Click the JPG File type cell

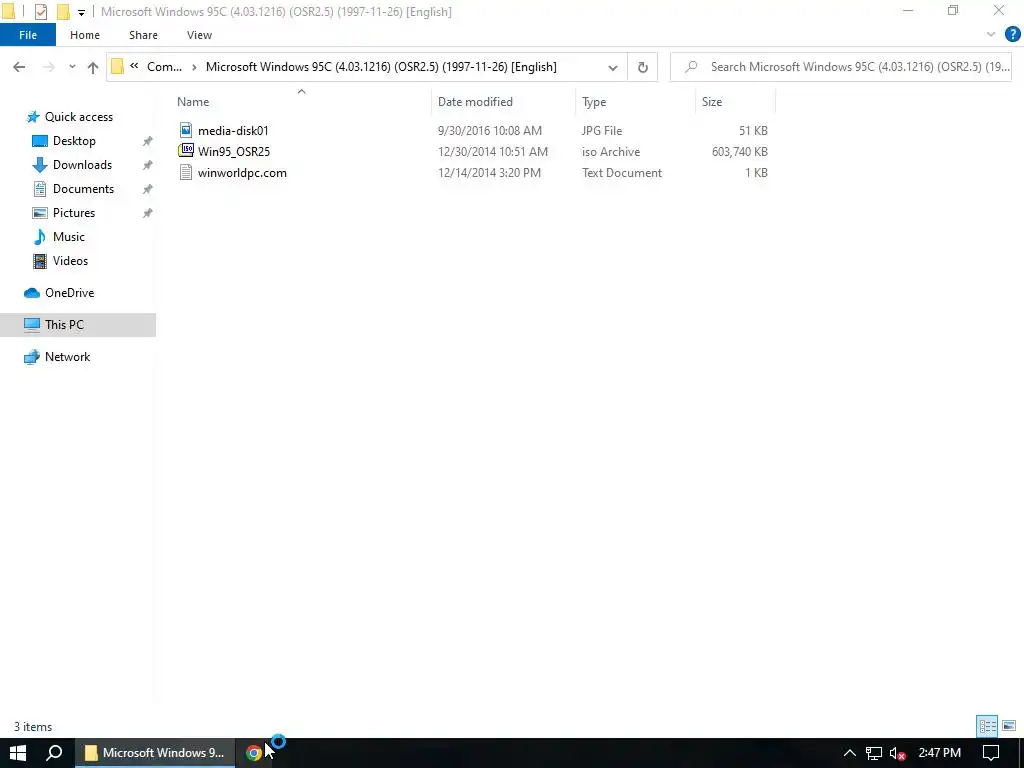click(601, 131)
